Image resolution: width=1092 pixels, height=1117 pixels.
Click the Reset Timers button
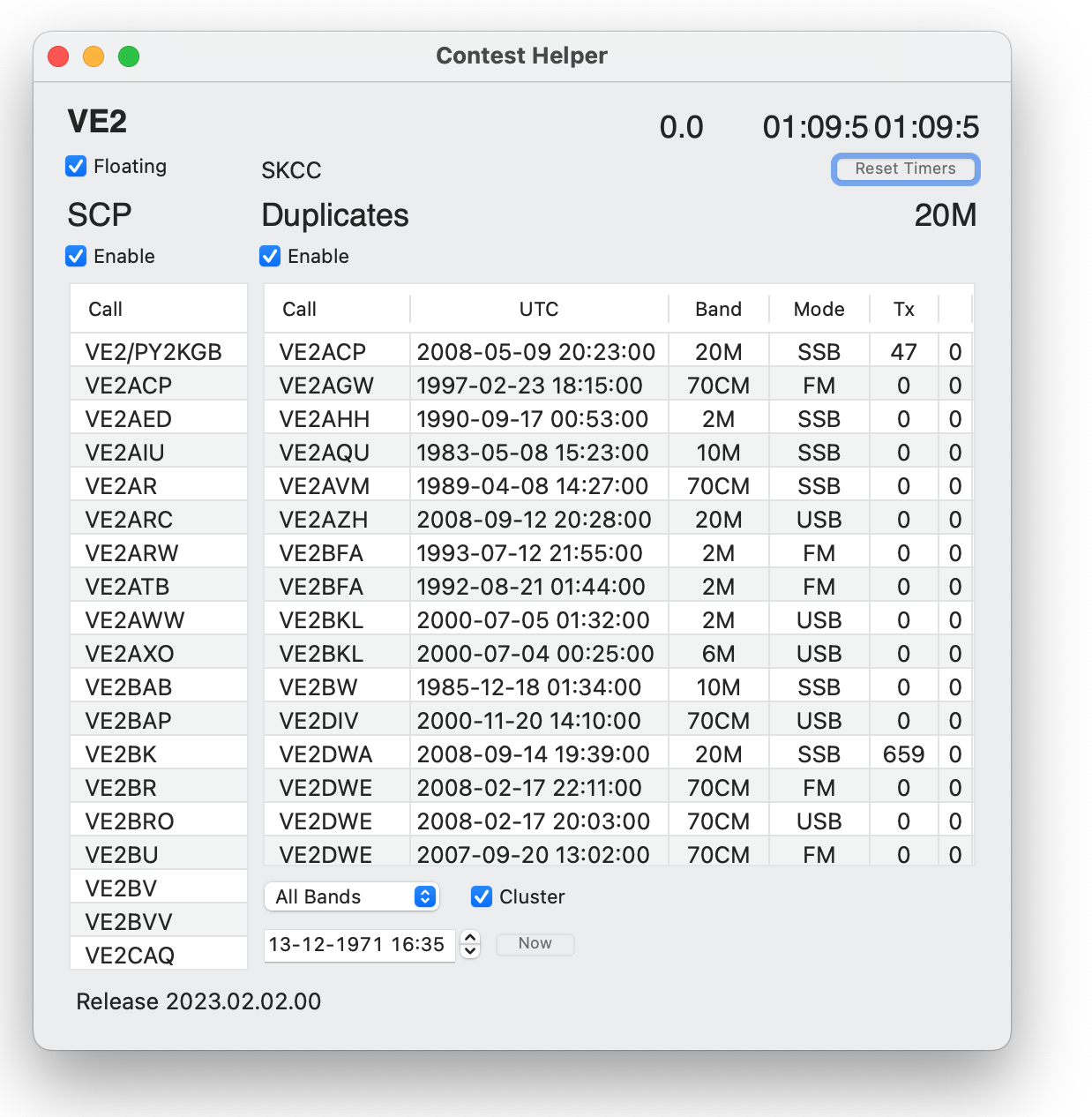pos(905,169)
